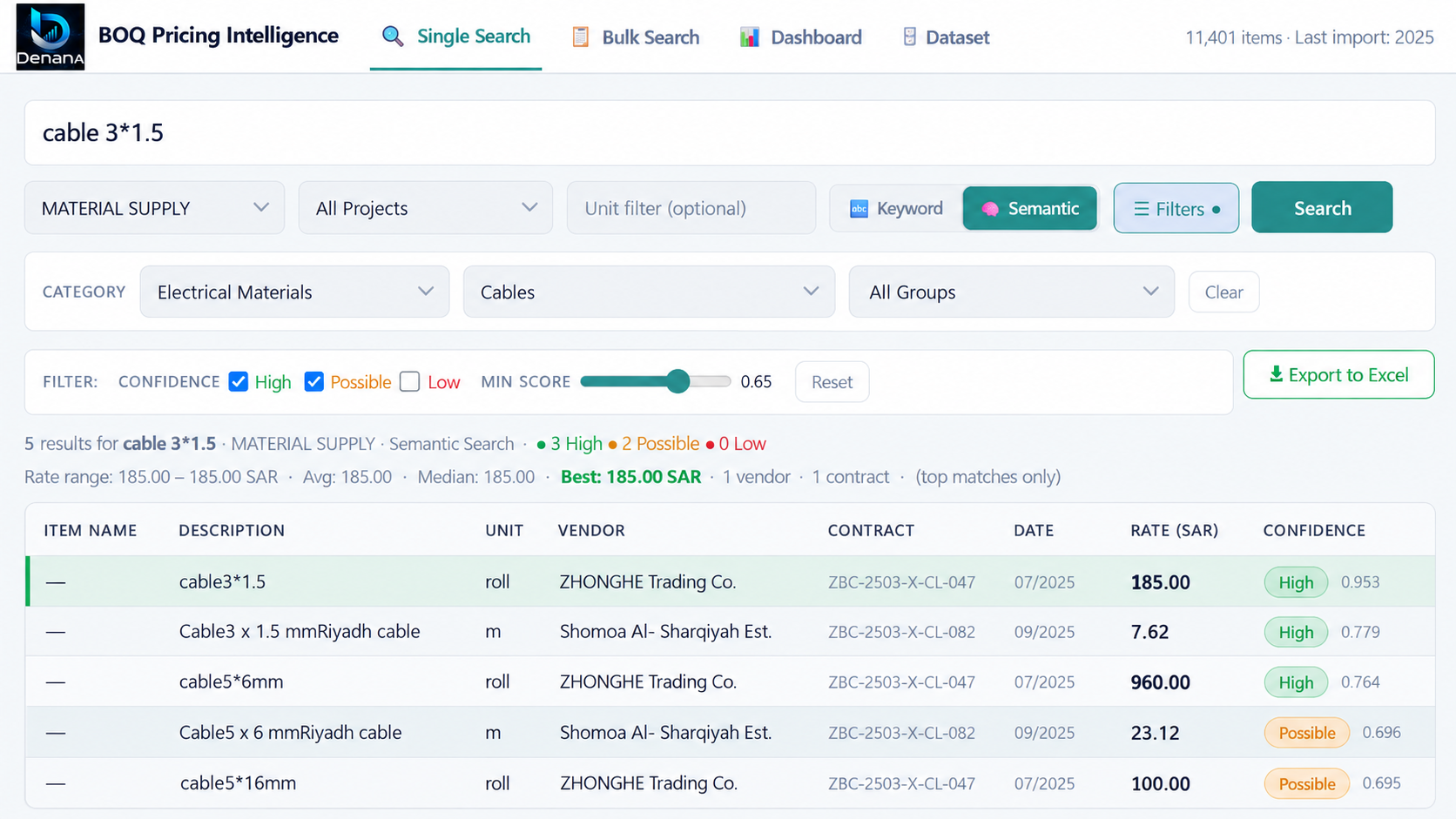Viewport: 1456px width, 819px height.
Task: Click the Clear category button
Action: point(1223,292)
